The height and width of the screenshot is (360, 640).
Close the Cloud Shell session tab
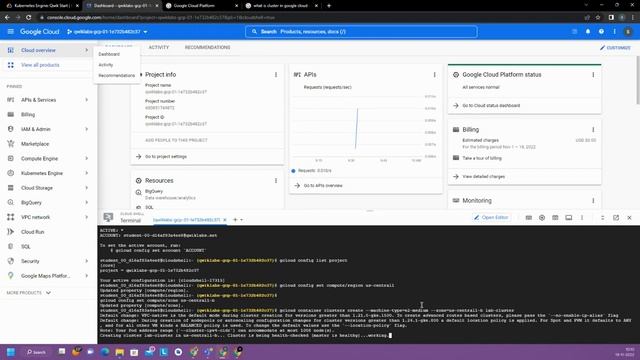[x=224, y=220]
